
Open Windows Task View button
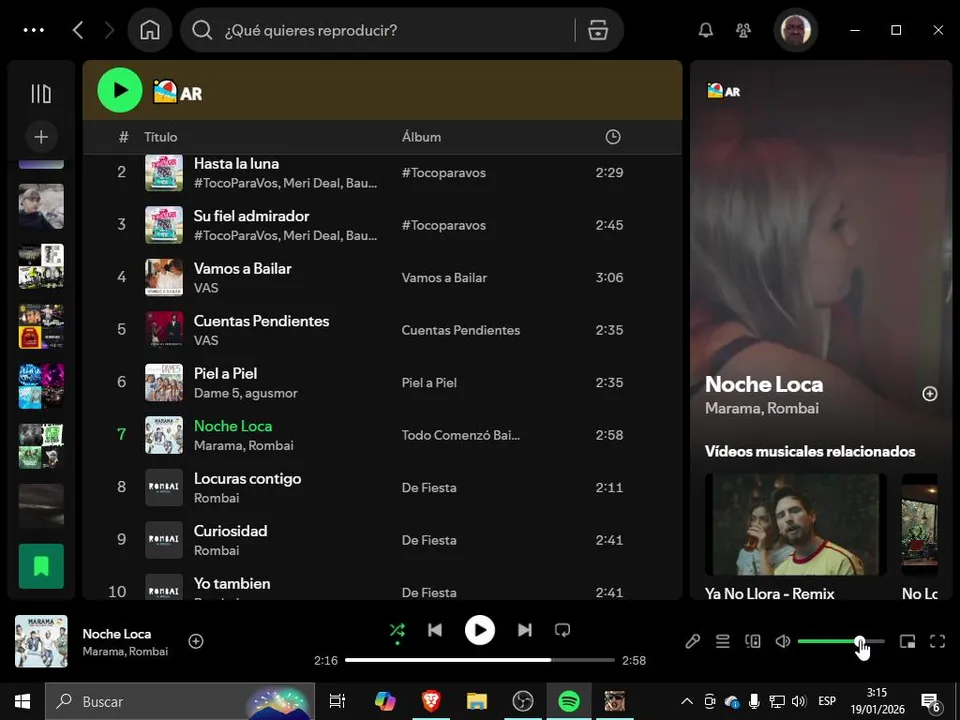[x=337, y=702]
